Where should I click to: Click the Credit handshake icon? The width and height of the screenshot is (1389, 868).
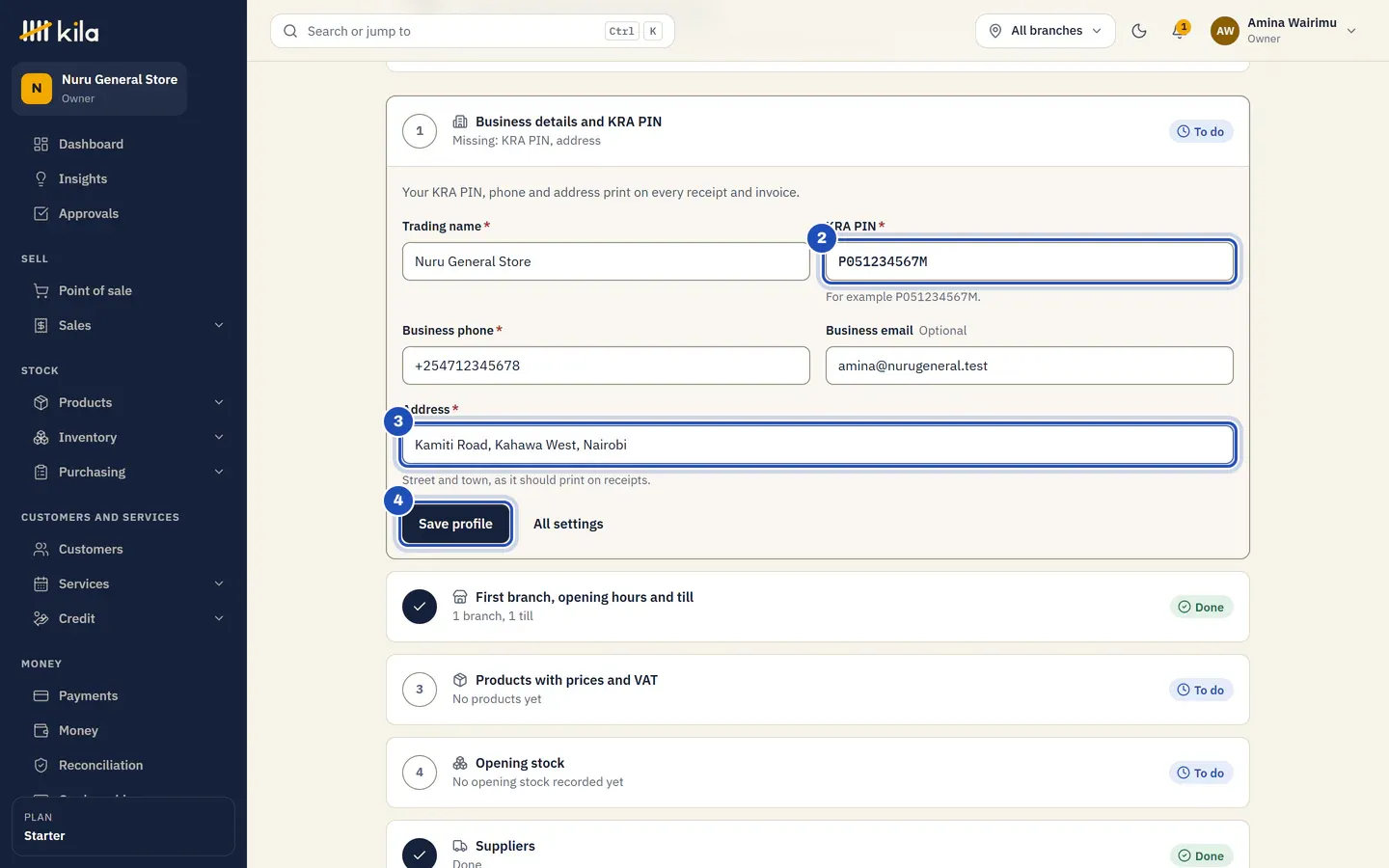click(41, 619)
